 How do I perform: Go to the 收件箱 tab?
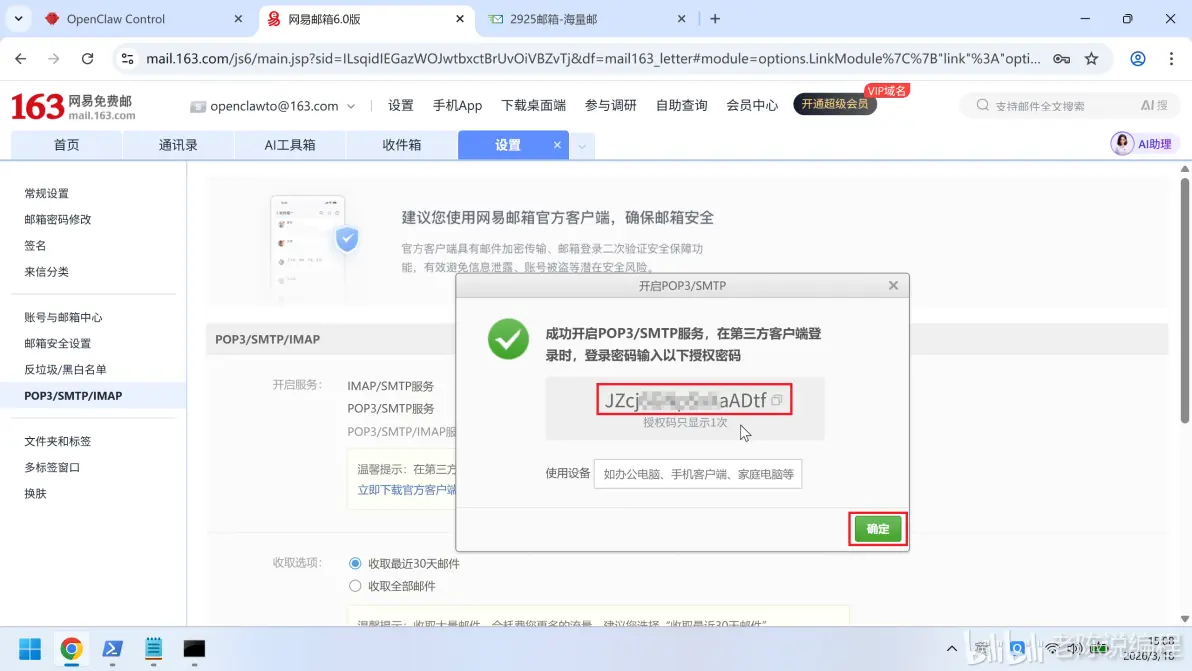(x=401, y=144)
